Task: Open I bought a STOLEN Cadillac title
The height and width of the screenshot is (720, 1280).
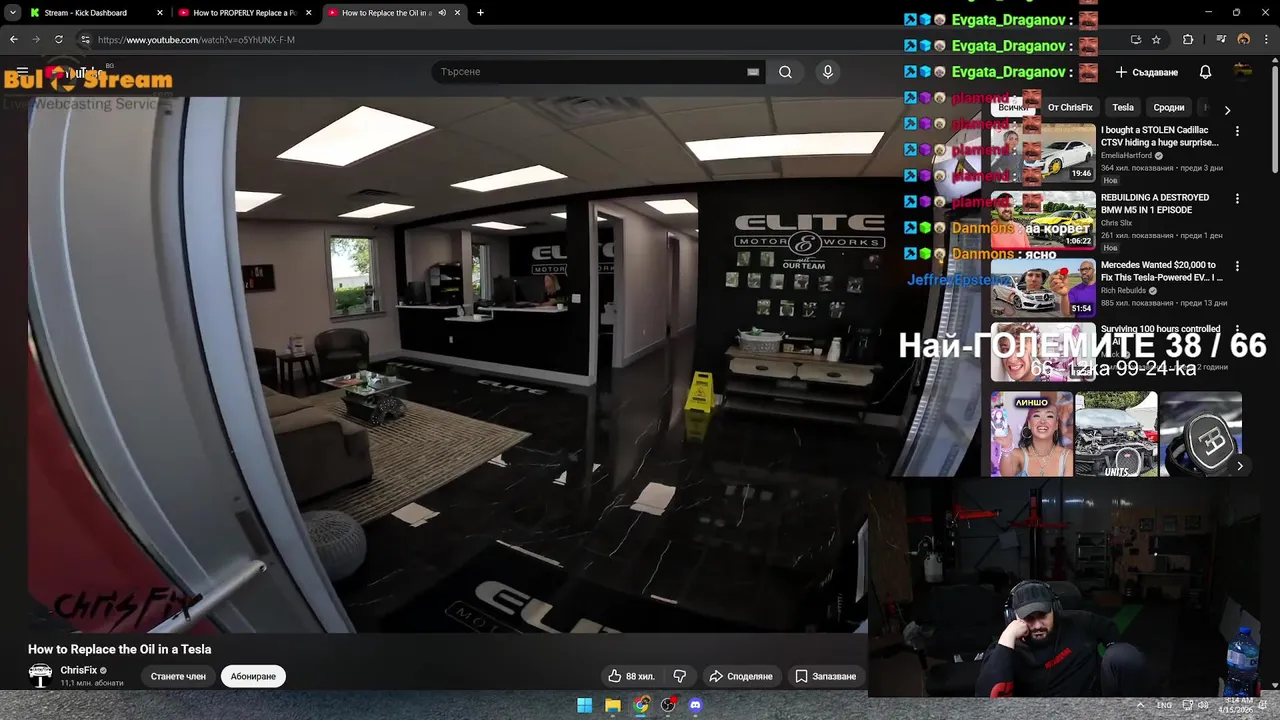Action: (x=1160, y=136)
